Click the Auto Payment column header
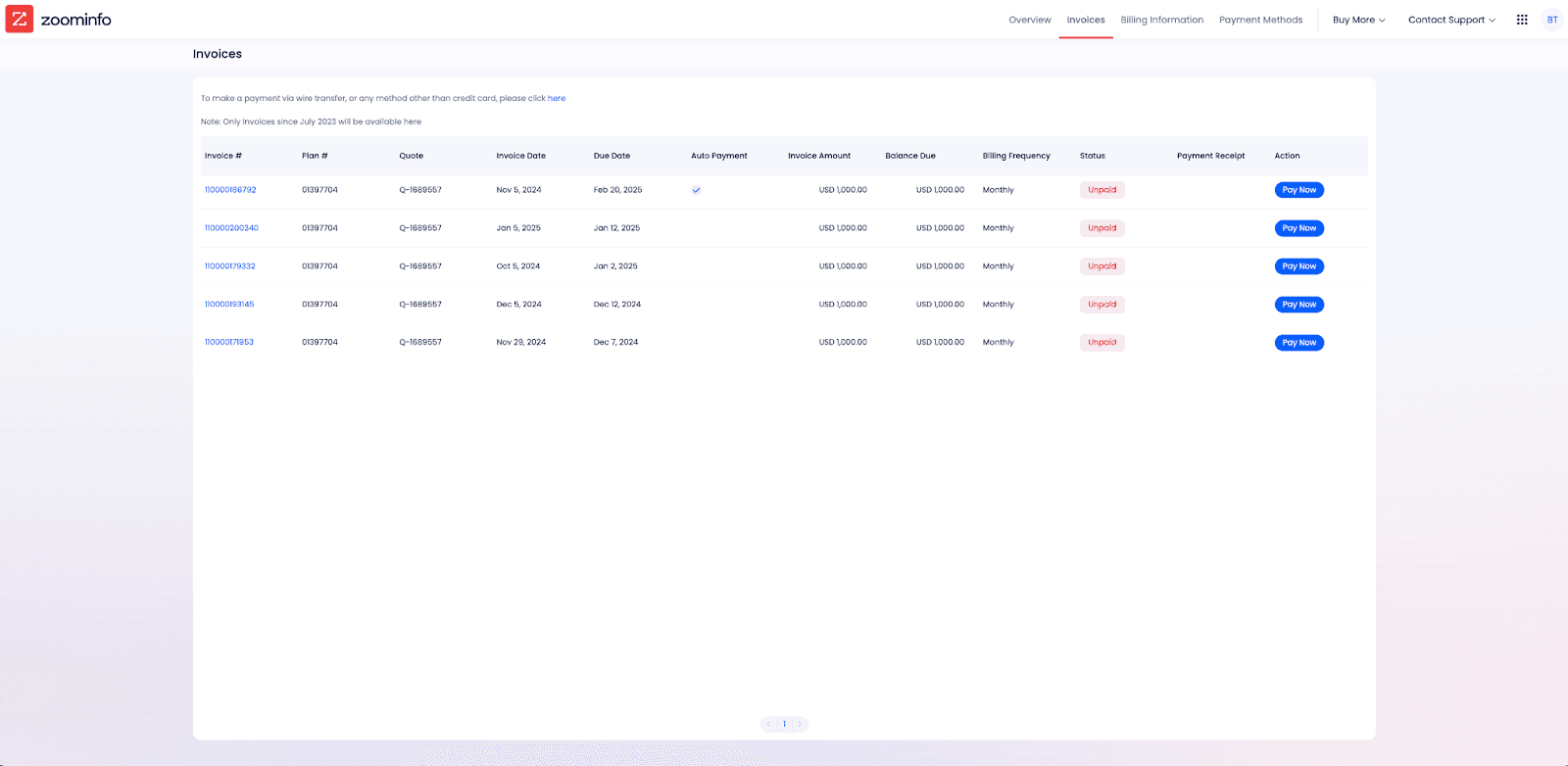 (719, 156)
